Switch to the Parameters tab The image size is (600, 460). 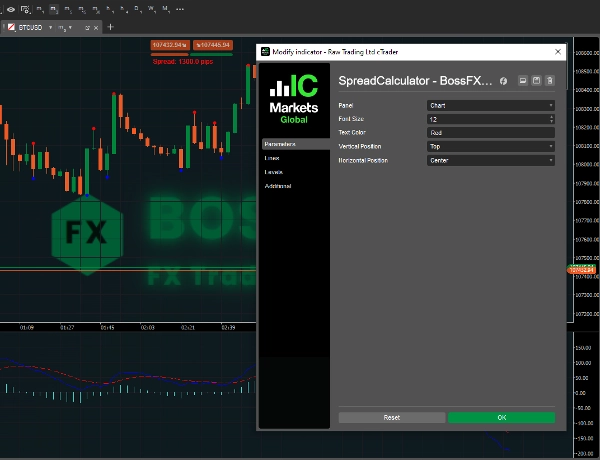tap(296, 144)
